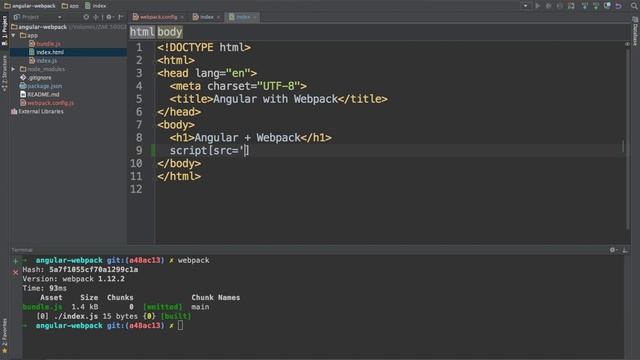
Task: Open the Project tool window tab
Action: [4, 30]
